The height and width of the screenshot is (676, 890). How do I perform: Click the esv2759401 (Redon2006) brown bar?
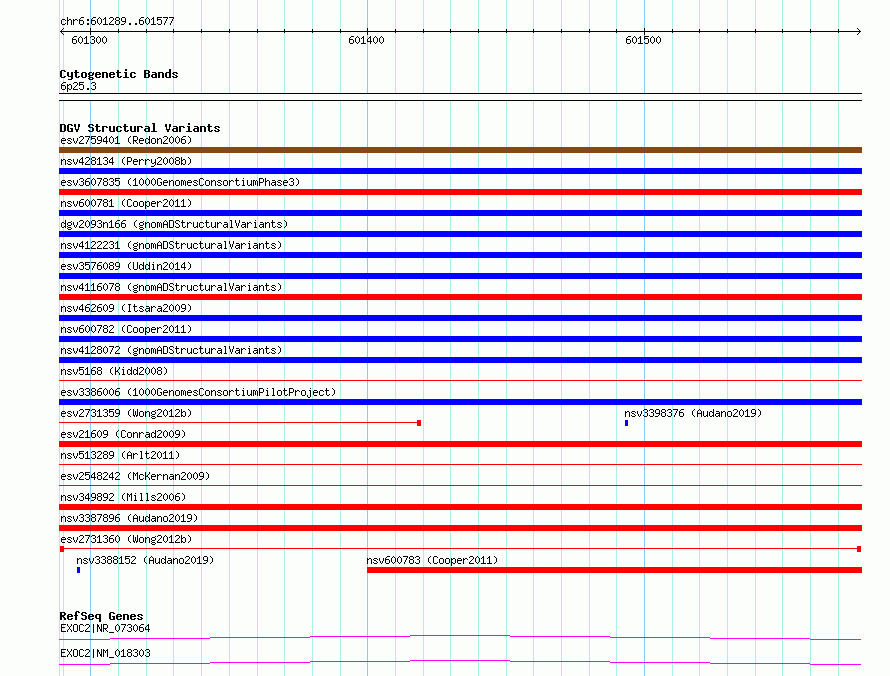tap(460, 150)
